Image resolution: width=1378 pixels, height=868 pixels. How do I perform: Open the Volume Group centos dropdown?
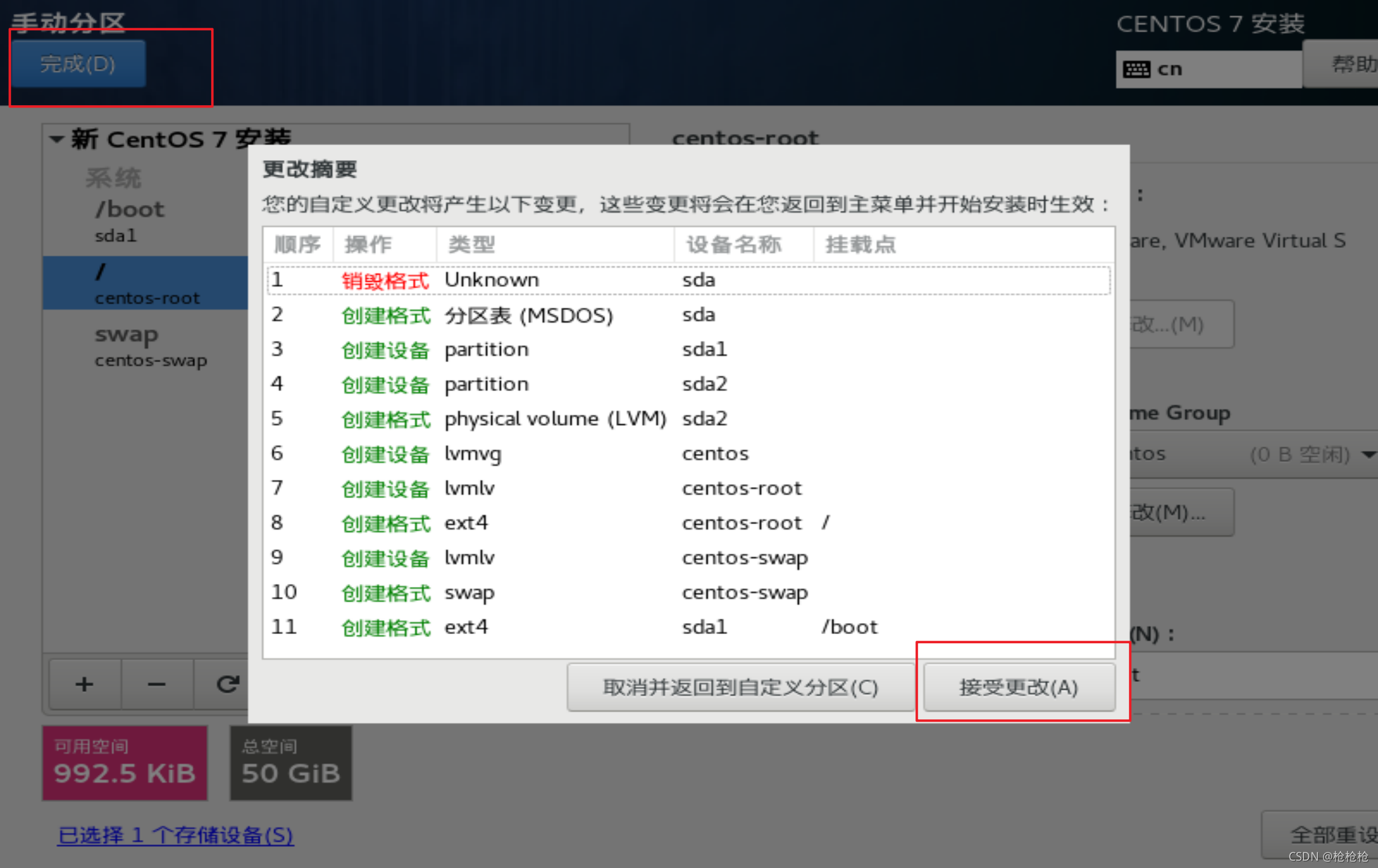[x=1253, y=454]
